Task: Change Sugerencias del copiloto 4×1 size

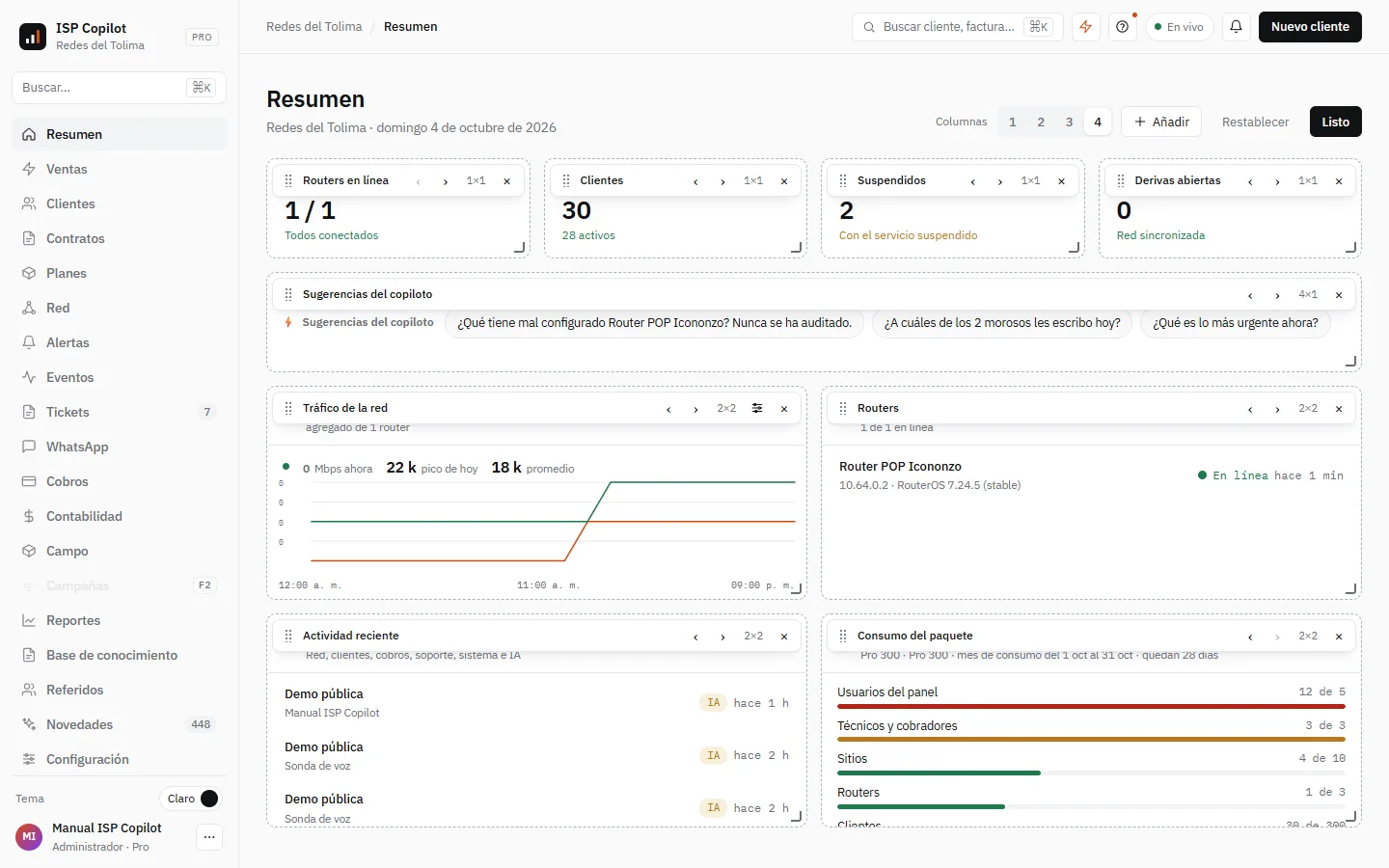Action: [x=1308, y=295]
